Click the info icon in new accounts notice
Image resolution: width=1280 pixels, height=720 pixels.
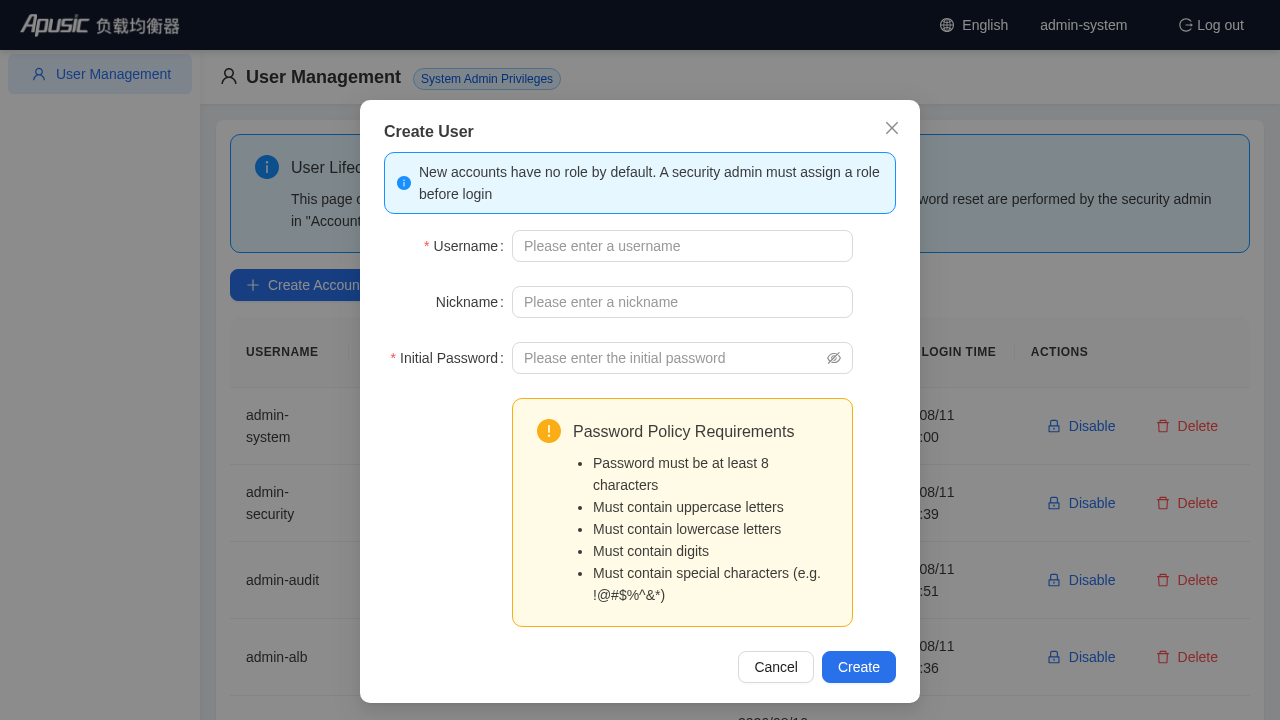pyautogui.click(x=404, y=183)
